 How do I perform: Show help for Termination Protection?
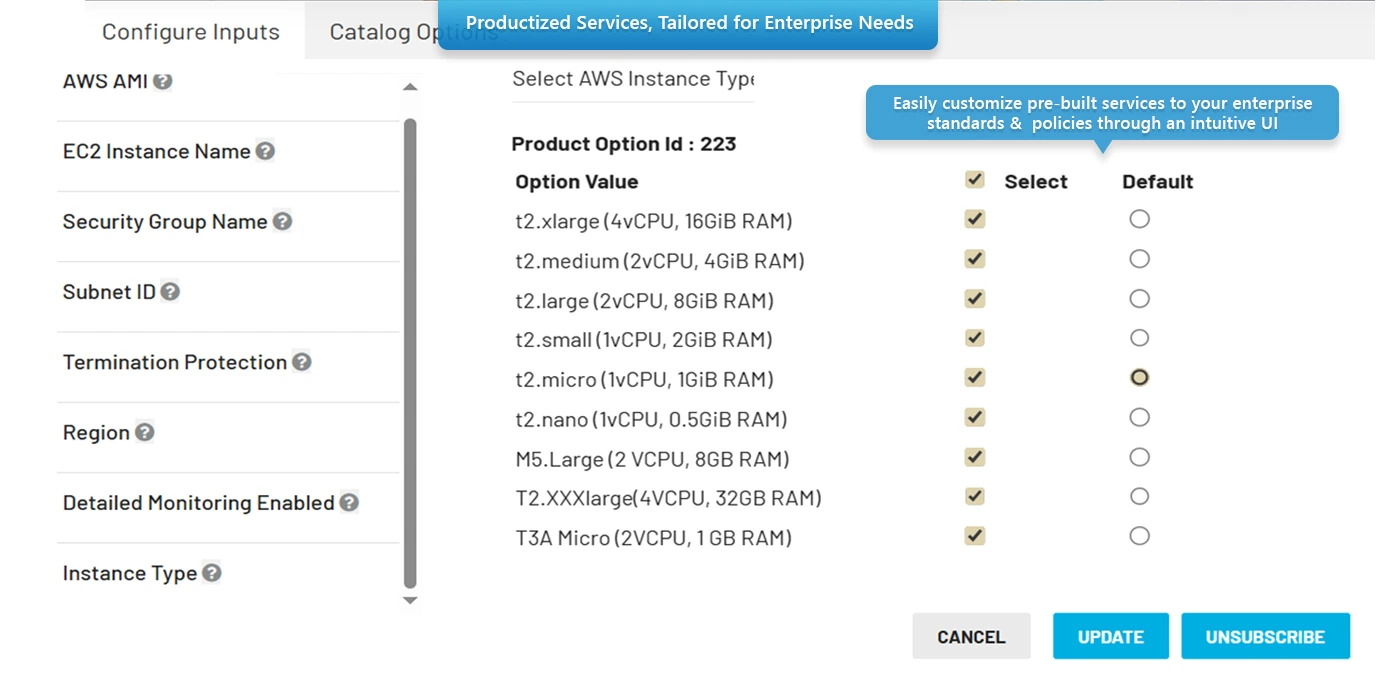(301, 362)
